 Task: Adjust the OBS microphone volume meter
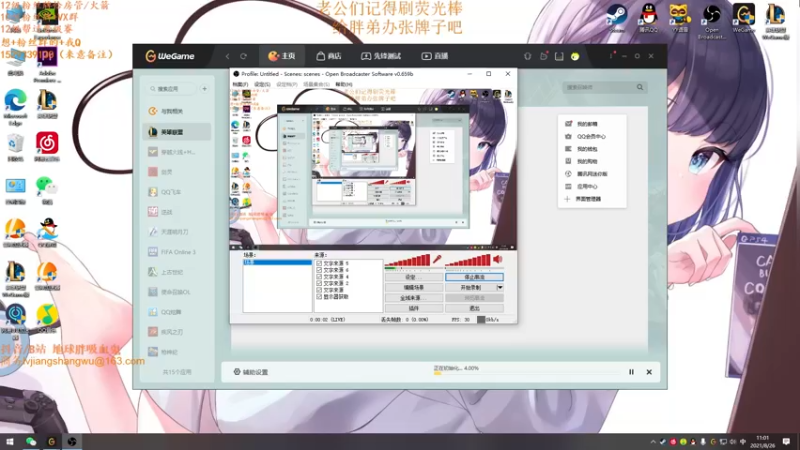click(407, 261)
